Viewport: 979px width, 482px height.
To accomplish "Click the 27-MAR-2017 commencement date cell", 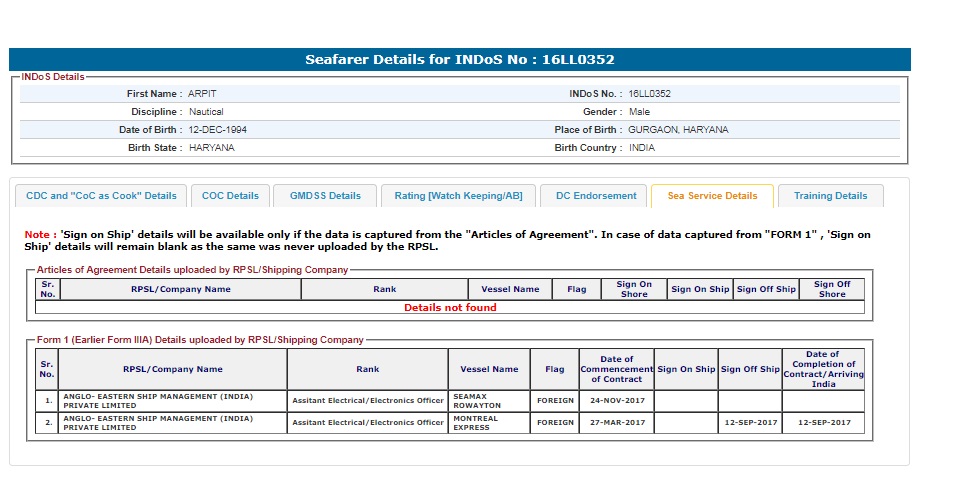I will tap(617, 423).
